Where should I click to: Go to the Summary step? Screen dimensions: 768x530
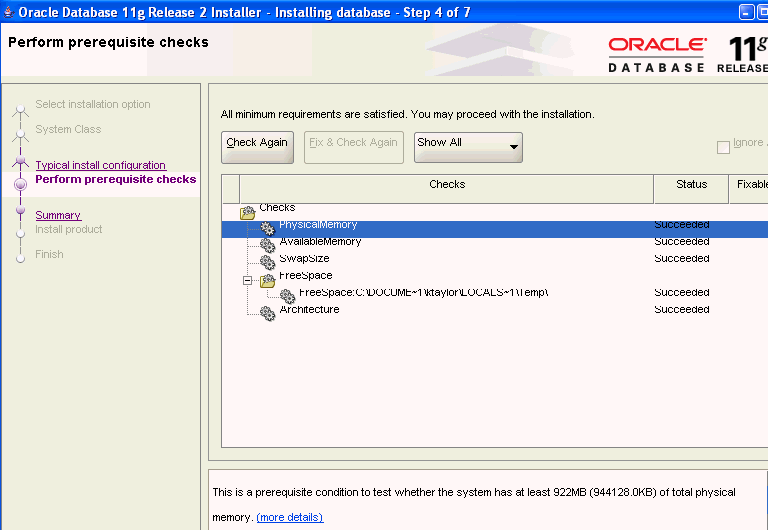(x=58, y=215)
